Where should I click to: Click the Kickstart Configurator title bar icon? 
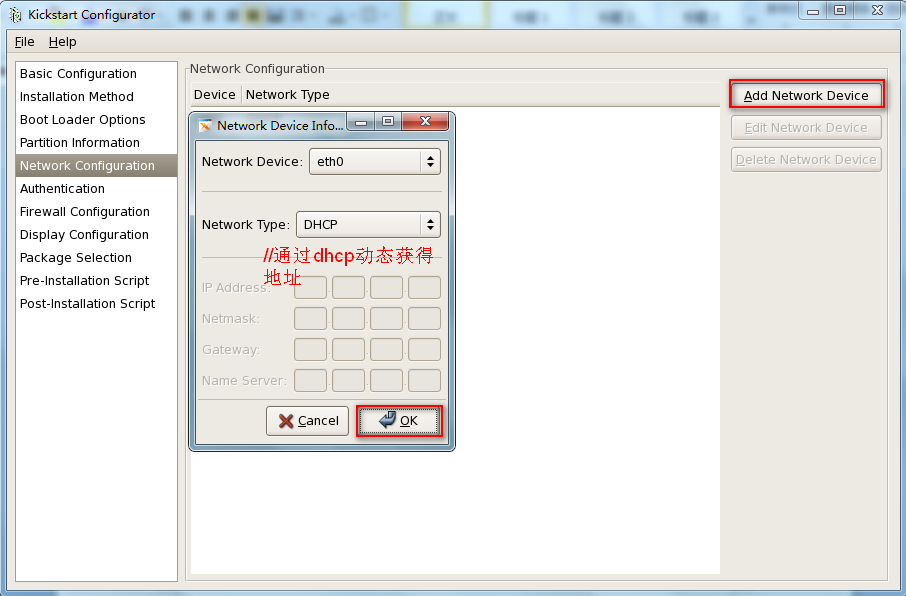tap(15, 14)
